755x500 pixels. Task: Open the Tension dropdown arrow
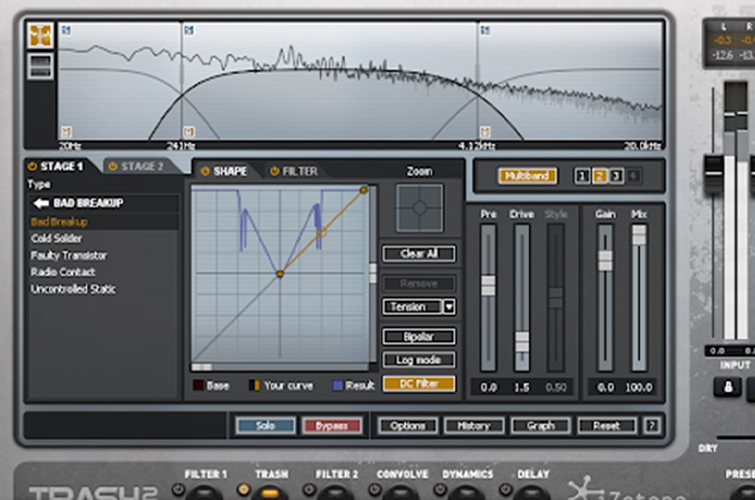tap(449, 307)
